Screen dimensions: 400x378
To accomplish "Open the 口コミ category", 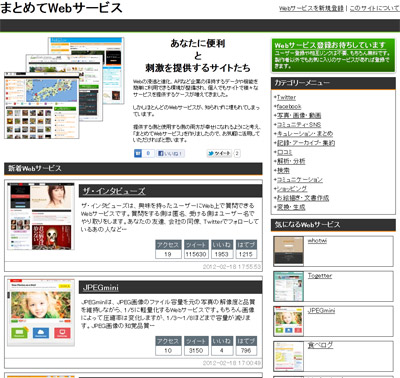I will tap(285, 152).
